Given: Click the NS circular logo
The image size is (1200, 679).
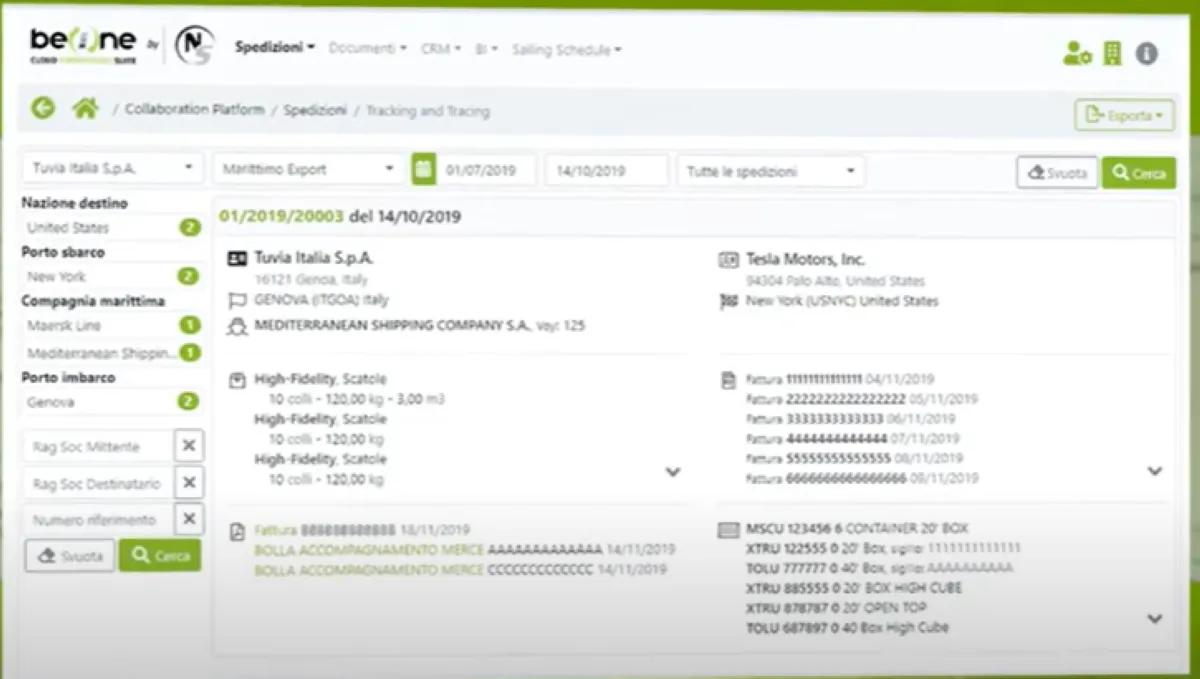Looking at the screenshot, I should click(194, 45).
